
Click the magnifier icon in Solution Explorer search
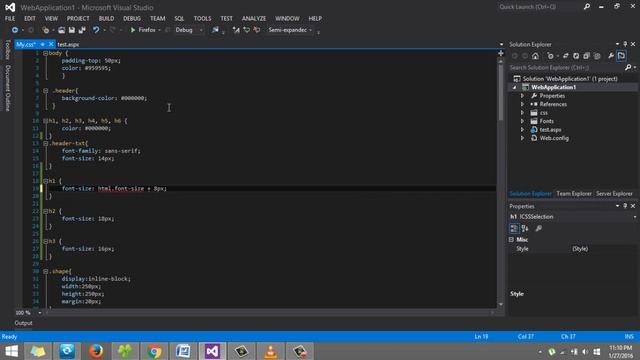(x=628, y=67)
